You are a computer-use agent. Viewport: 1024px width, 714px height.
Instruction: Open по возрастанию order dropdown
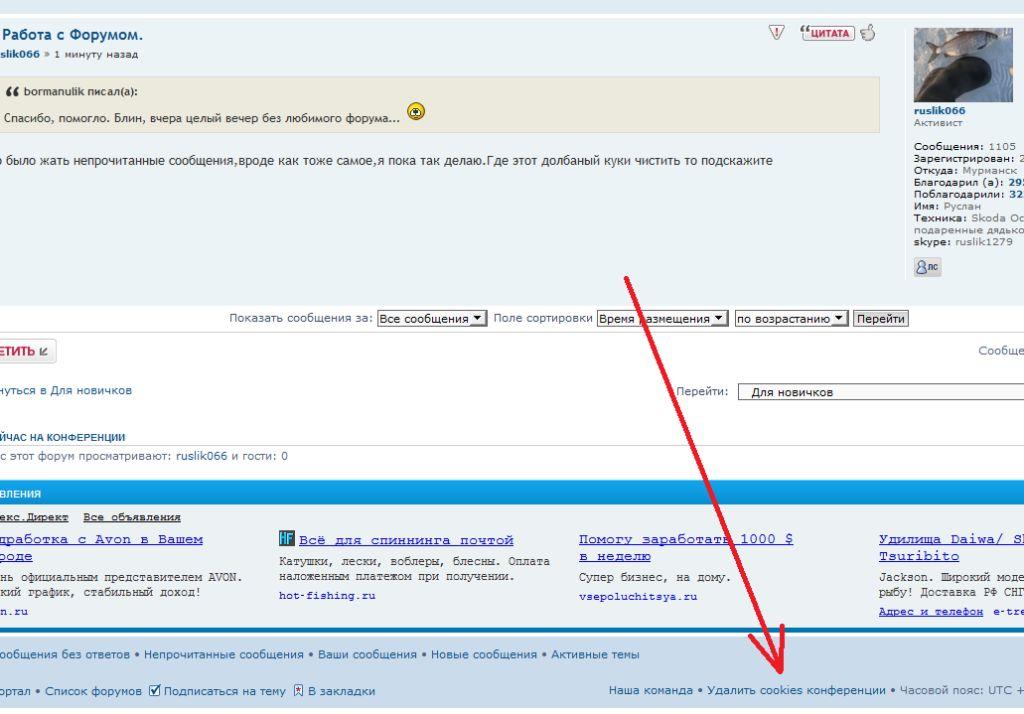(x=791, y=319)
